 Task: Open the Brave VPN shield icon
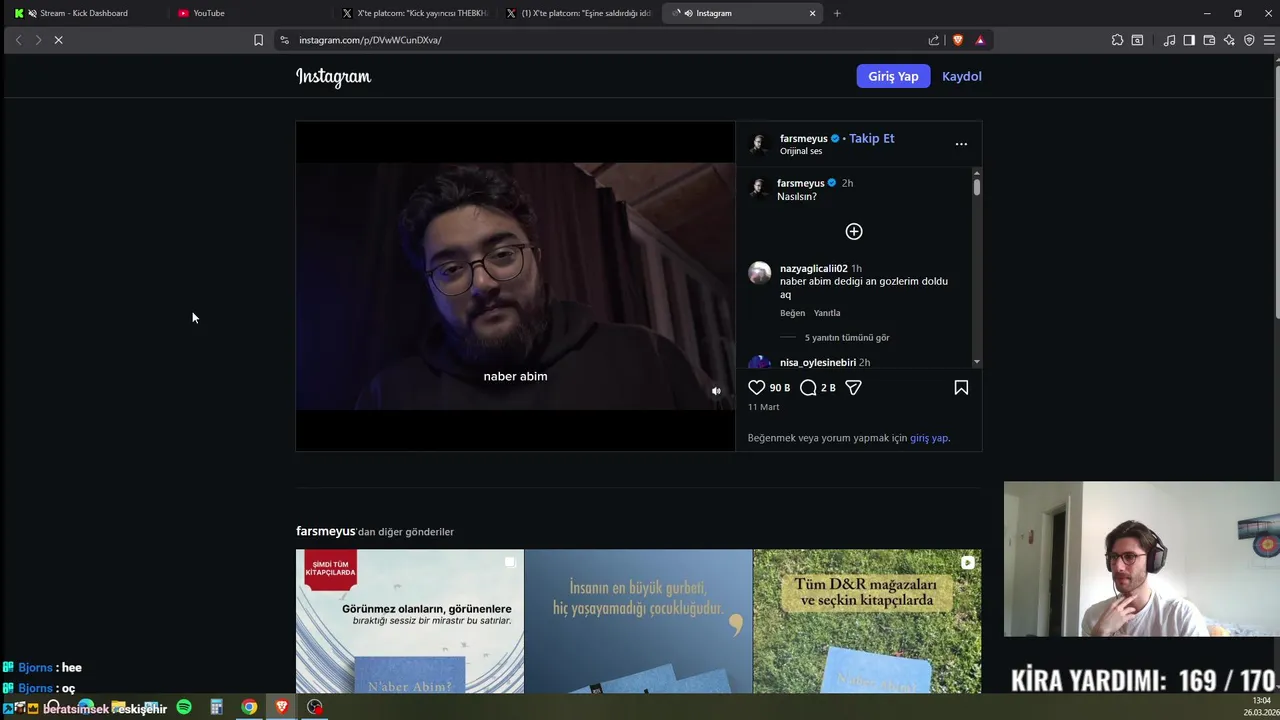click(x=1249, y=40)
